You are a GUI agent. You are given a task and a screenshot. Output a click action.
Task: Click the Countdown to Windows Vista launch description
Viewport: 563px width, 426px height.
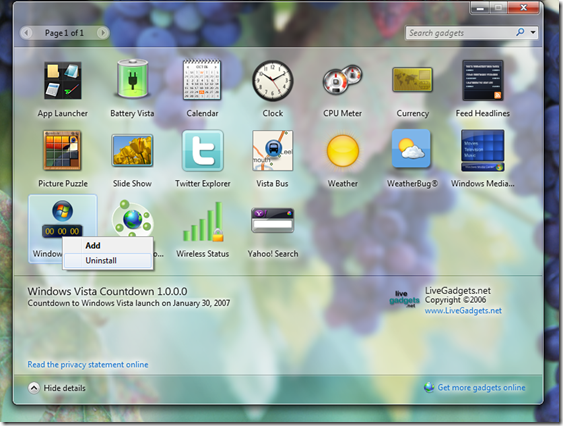(129, 303)
